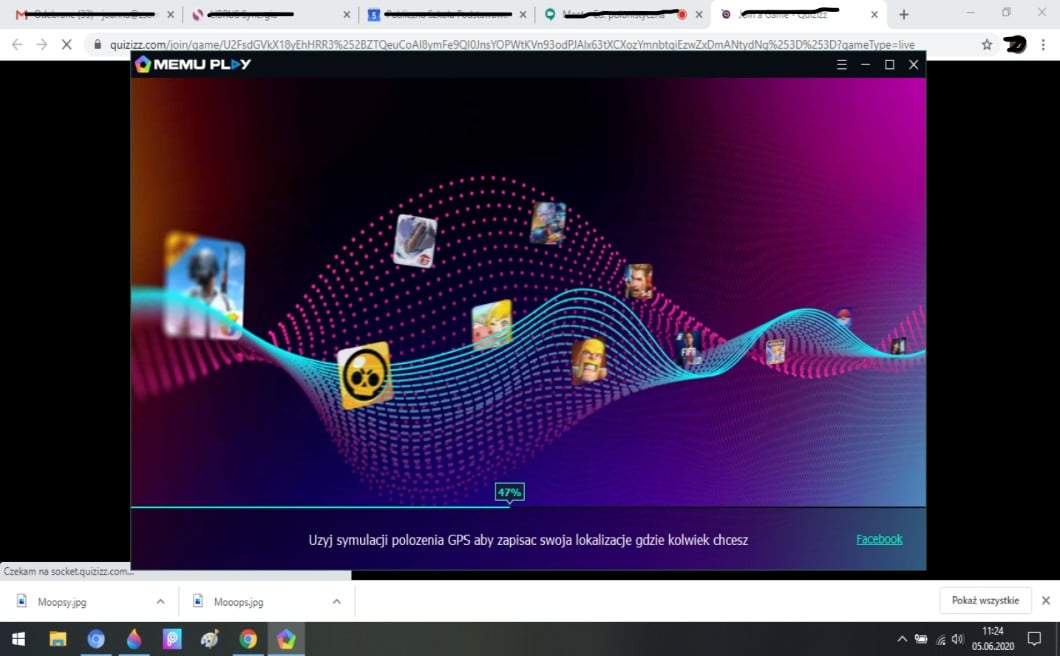Show hidden system tray icons
The height and width of the screenshot is (656, 1060).
[x=902, y=639]
